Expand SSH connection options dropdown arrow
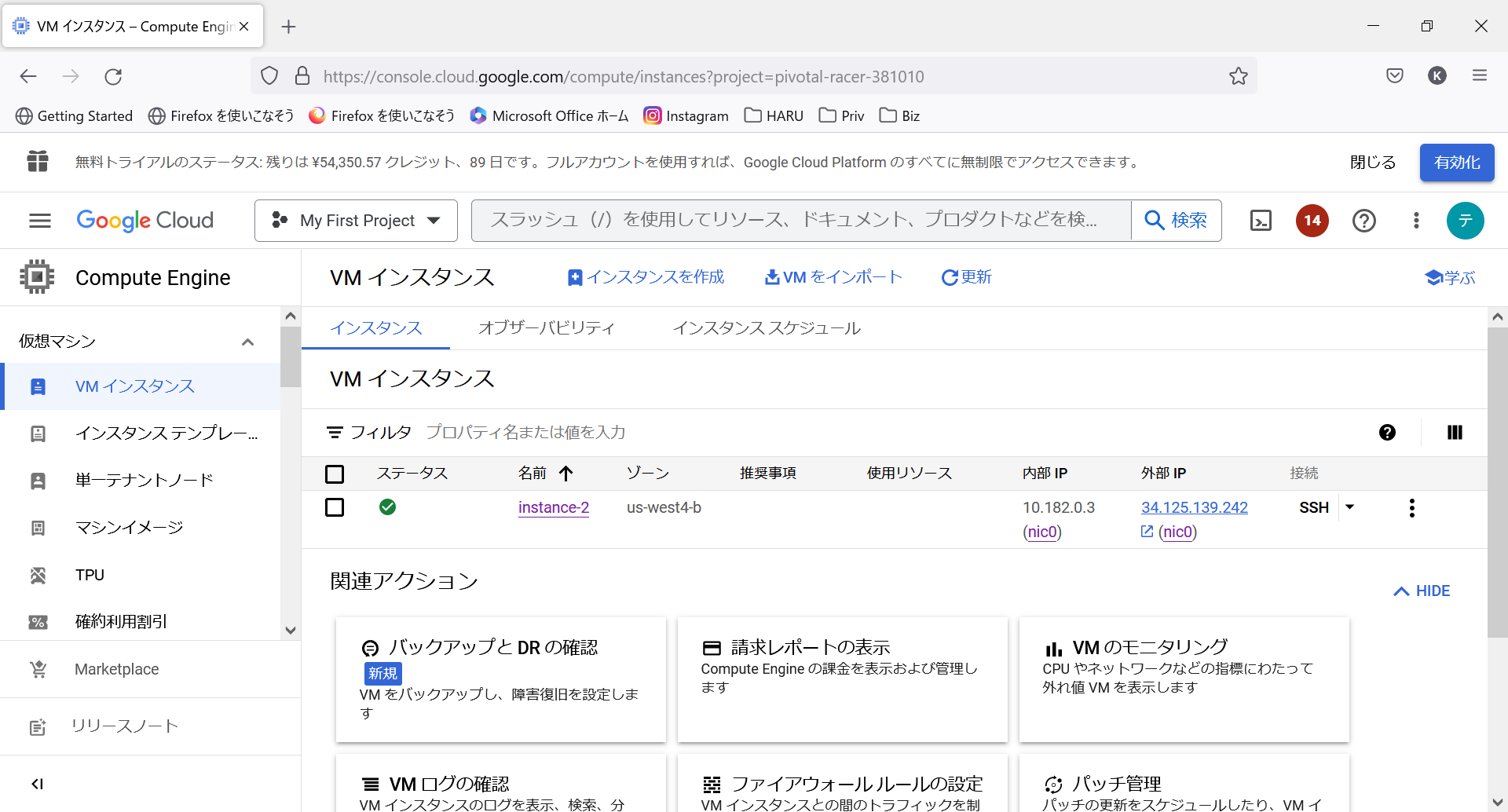Viewport: 1508px width, 812px height. [1349, 507]
